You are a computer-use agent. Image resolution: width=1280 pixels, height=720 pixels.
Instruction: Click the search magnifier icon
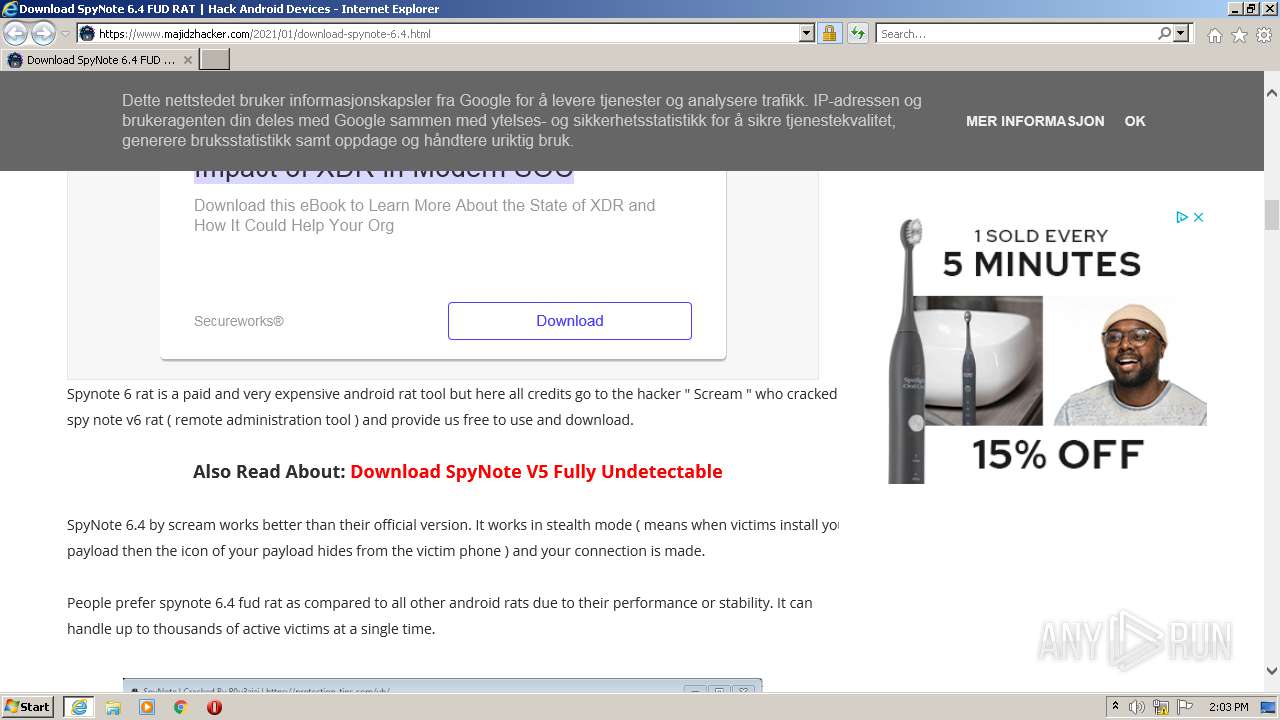pyautogui.click(x=1164, y=34)
